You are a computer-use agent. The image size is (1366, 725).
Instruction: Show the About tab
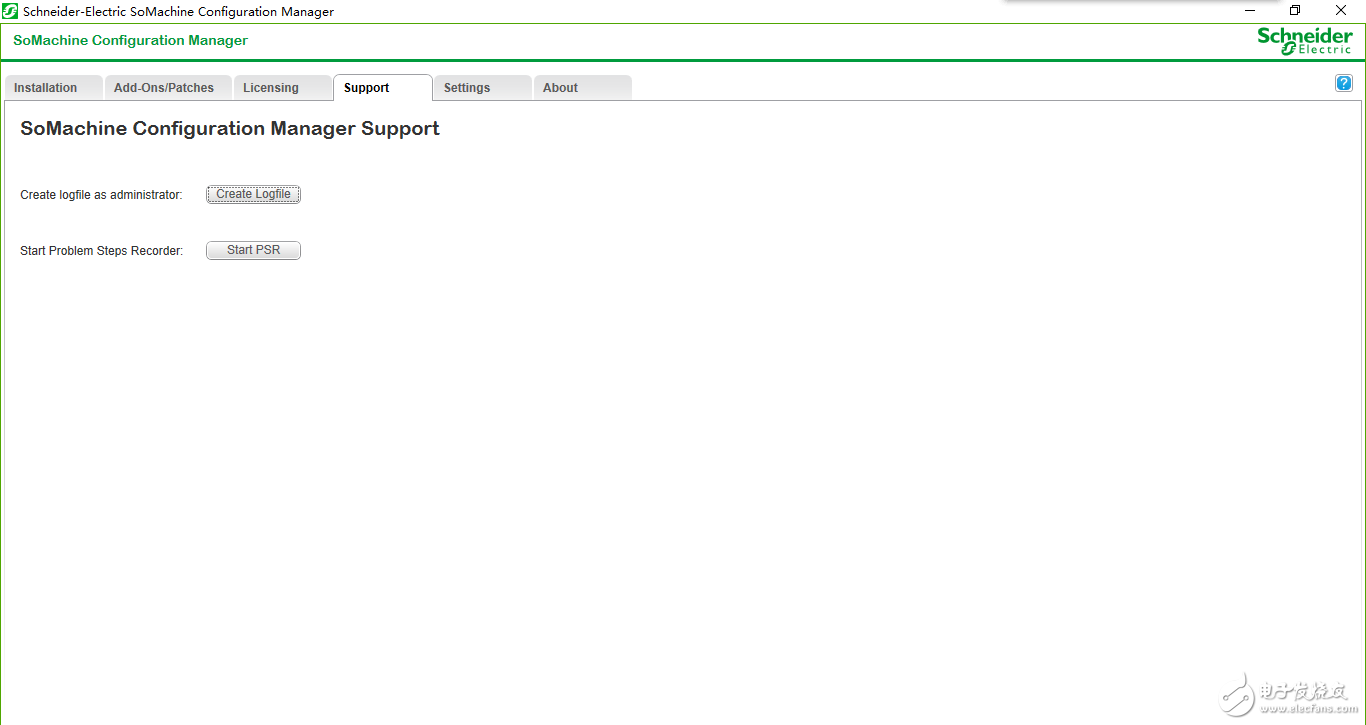coord(582,88)
